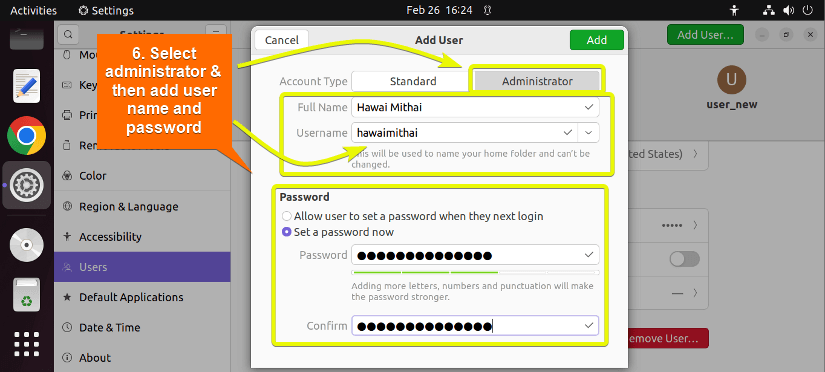Image resolution: width=825 pixels, height=372 pixels.
Task: Click the Region & Language globe icon
Action: point(67,206)
